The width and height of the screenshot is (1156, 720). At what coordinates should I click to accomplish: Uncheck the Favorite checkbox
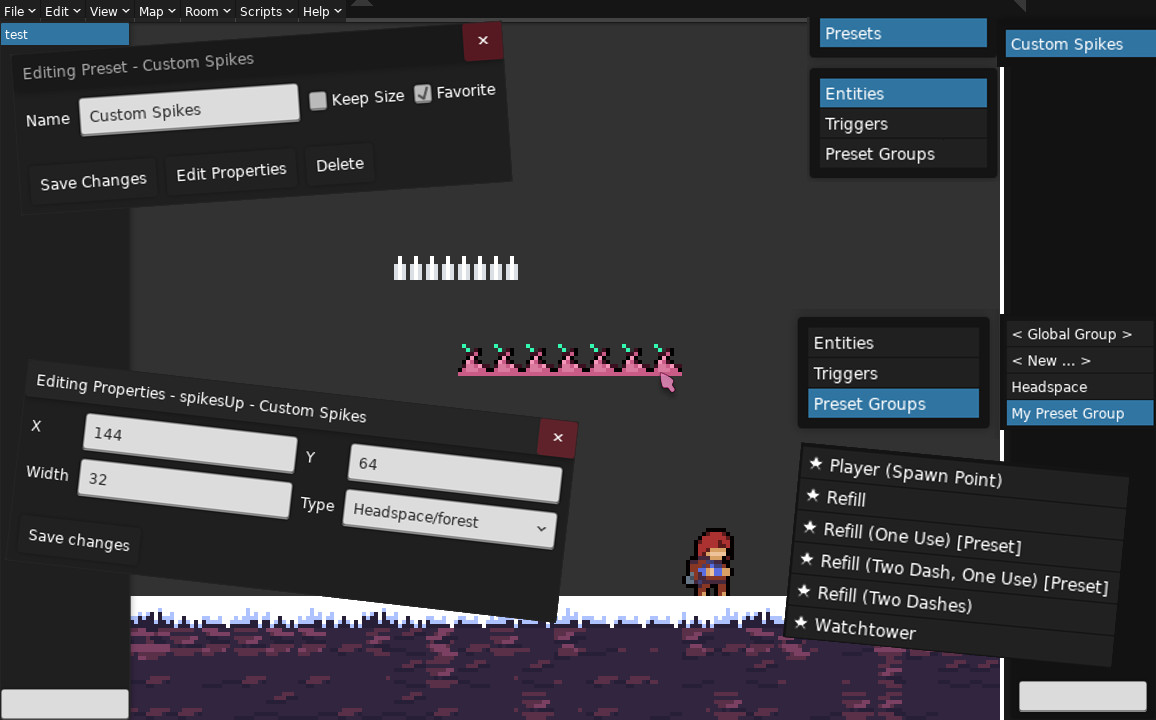[423, 92]
